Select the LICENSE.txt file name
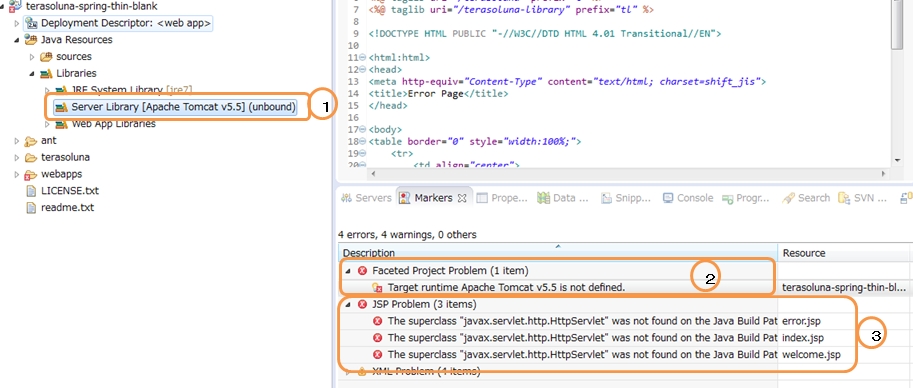 coord(70,191)
